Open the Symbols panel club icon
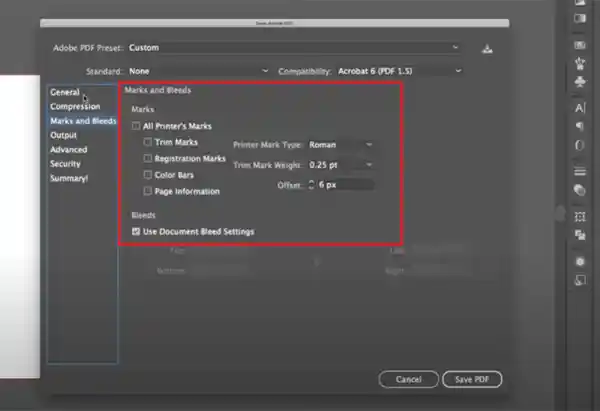Viewport: 600px width, 411px height. point(580,82)
